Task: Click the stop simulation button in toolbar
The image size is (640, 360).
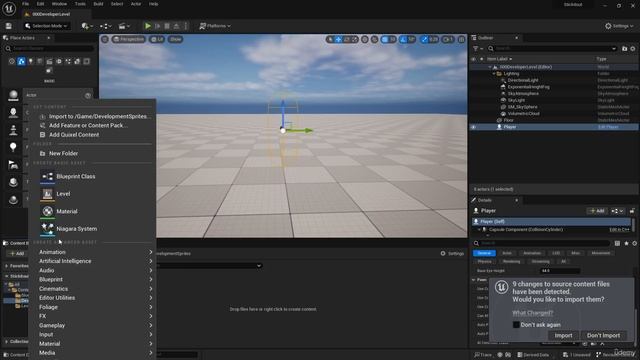Action: (167, 26)
